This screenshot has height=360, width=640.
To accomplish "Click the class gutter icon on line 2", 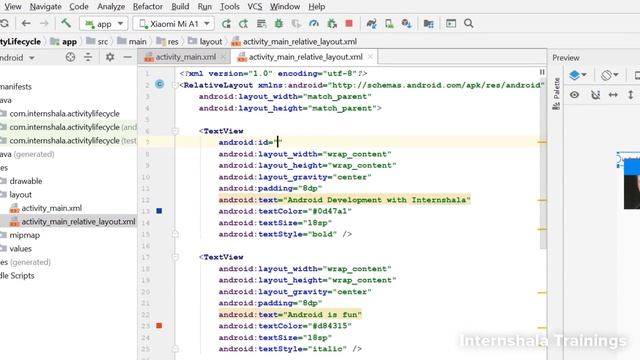I will (160, 84).
